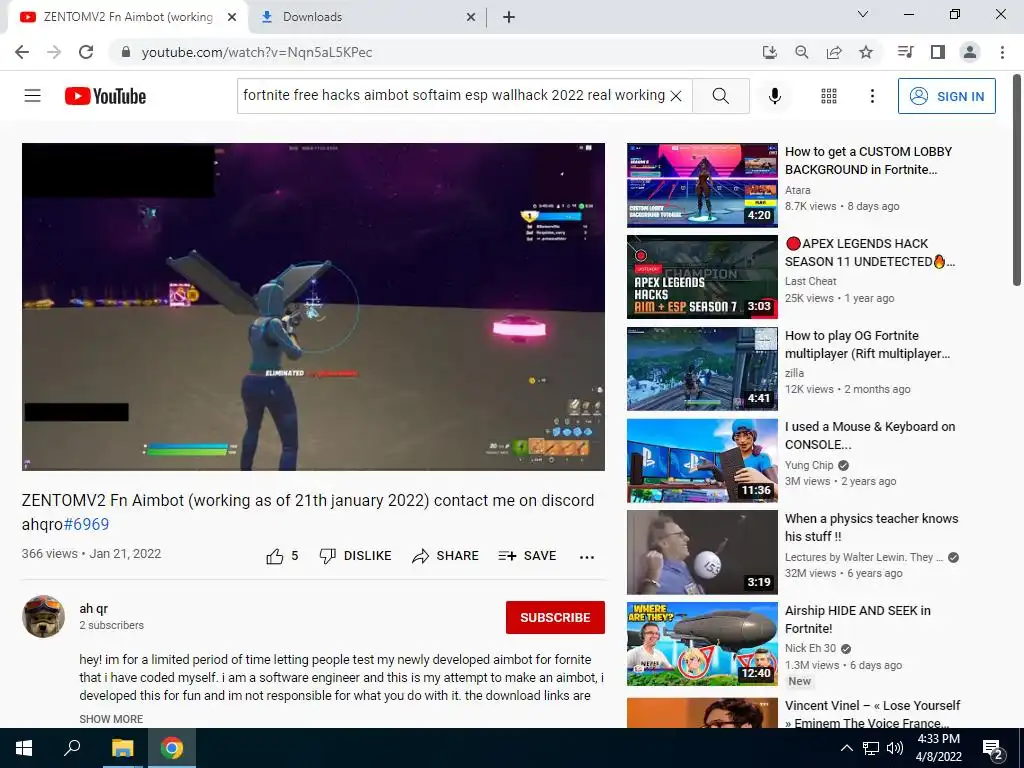Click the zilla channel name

tap(794, 373)
